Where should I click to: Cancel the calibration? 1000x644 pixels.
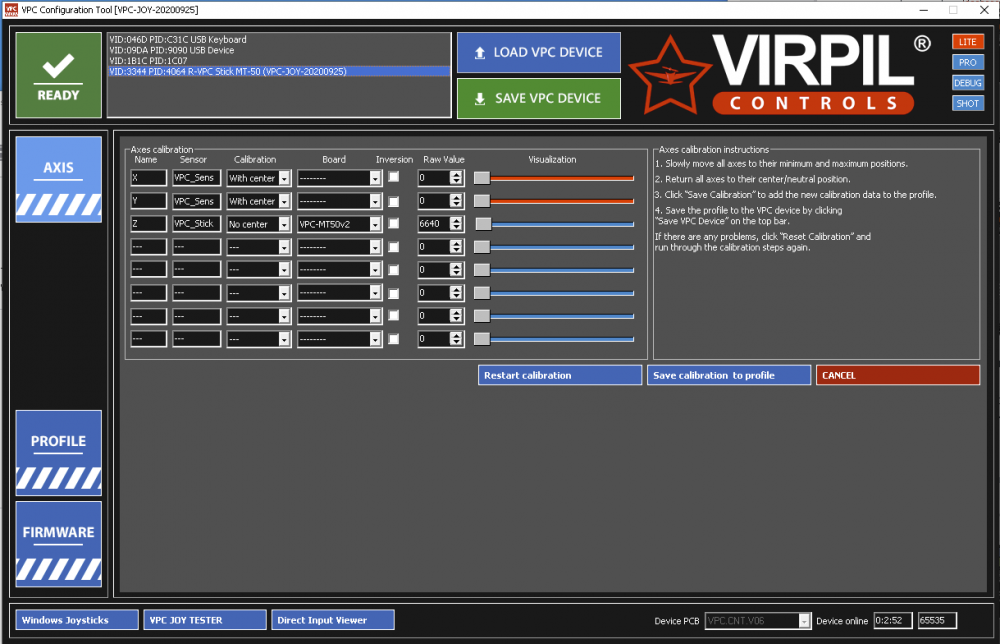pyautogui.click(x=898, y=375)
